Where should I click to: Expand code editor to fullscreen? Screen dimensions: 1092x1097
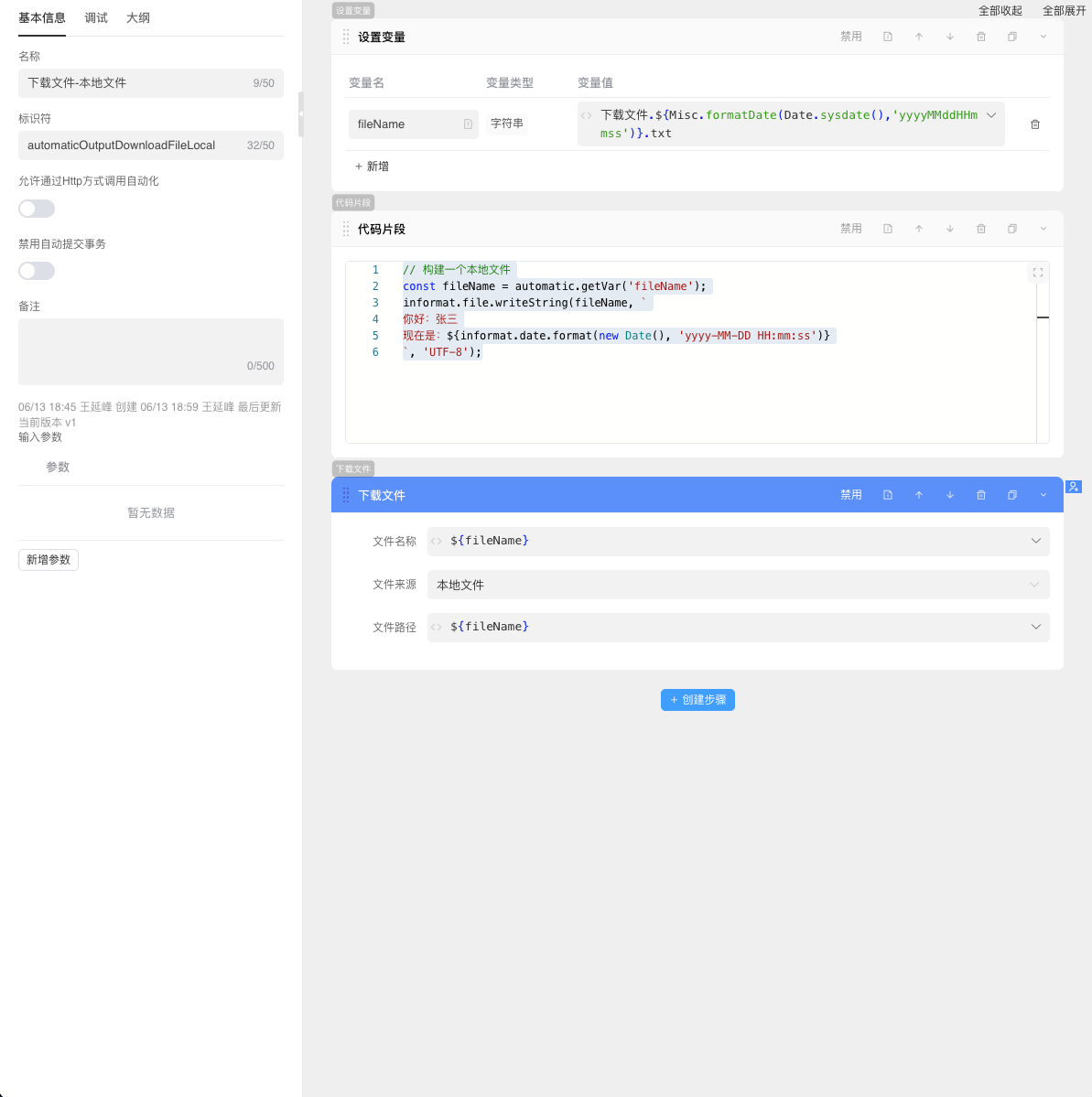pyautogui.click(x=1038, y=273)
